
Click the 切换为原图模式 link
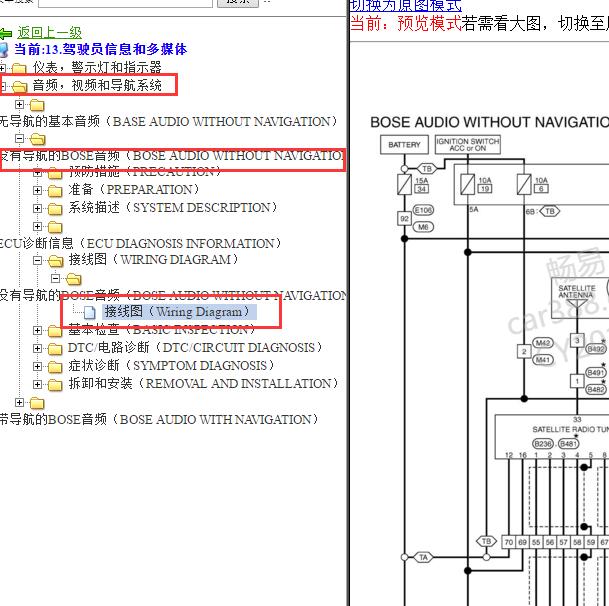pyautogui.click(x=405, y=5)
